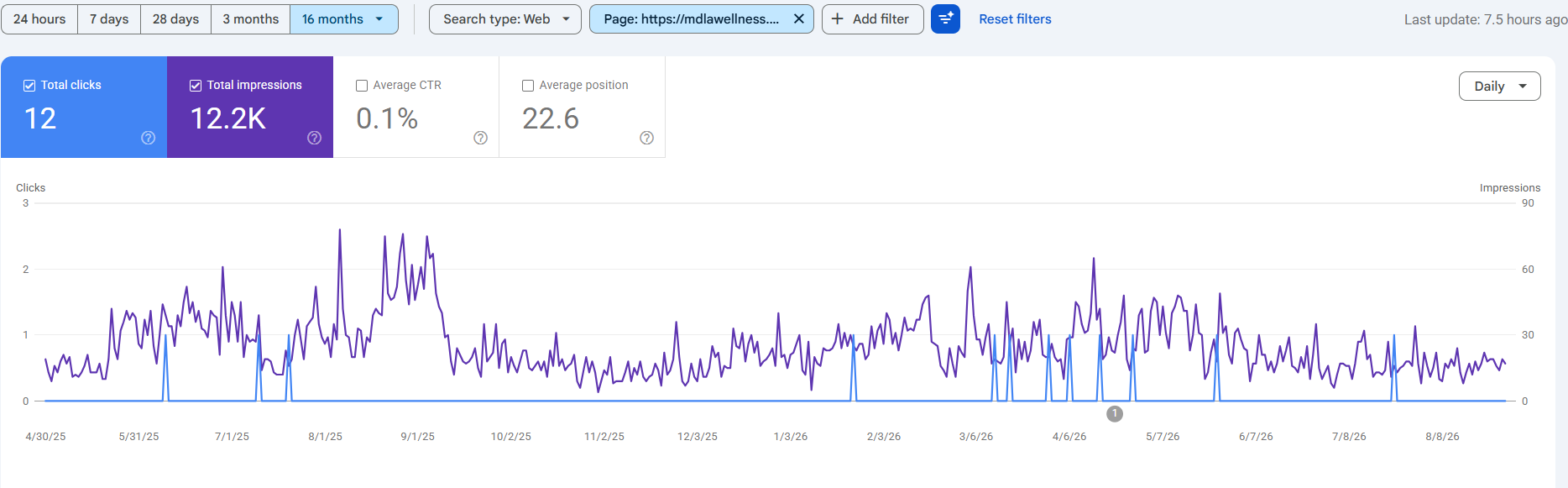Image resolution: width=1568 pixels, height=488 pixels.
Task: Open help for the Total impressions metric
Action: [314, 138]
